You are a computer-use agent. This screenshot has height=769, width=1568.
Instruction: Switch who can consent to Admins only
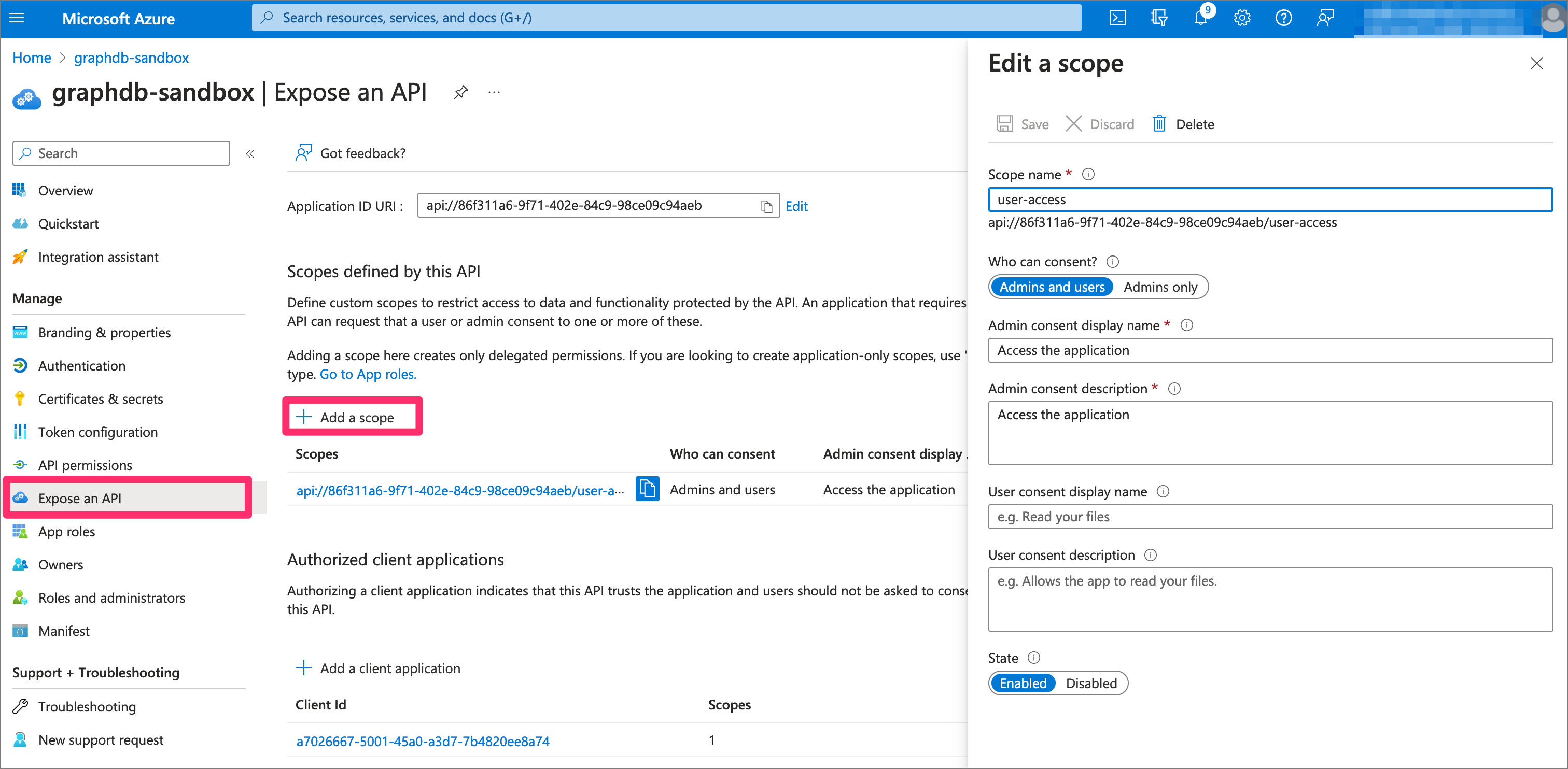(1160, 287)
